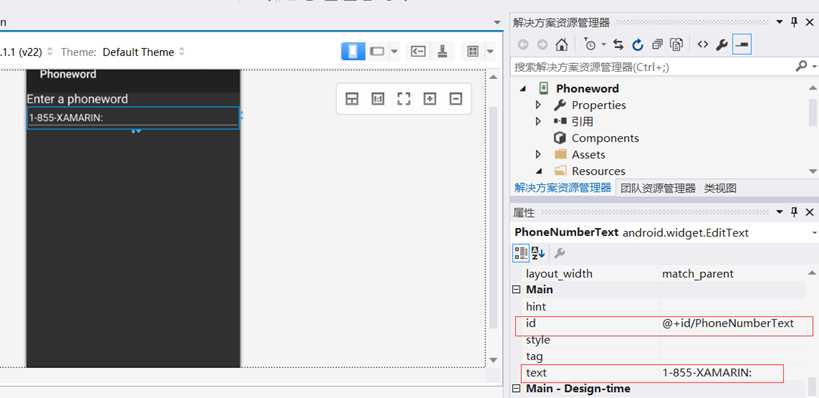This screenshot has width=819, height=398.
Task: Expand the Assets folder node
Action: coord(538,155)
